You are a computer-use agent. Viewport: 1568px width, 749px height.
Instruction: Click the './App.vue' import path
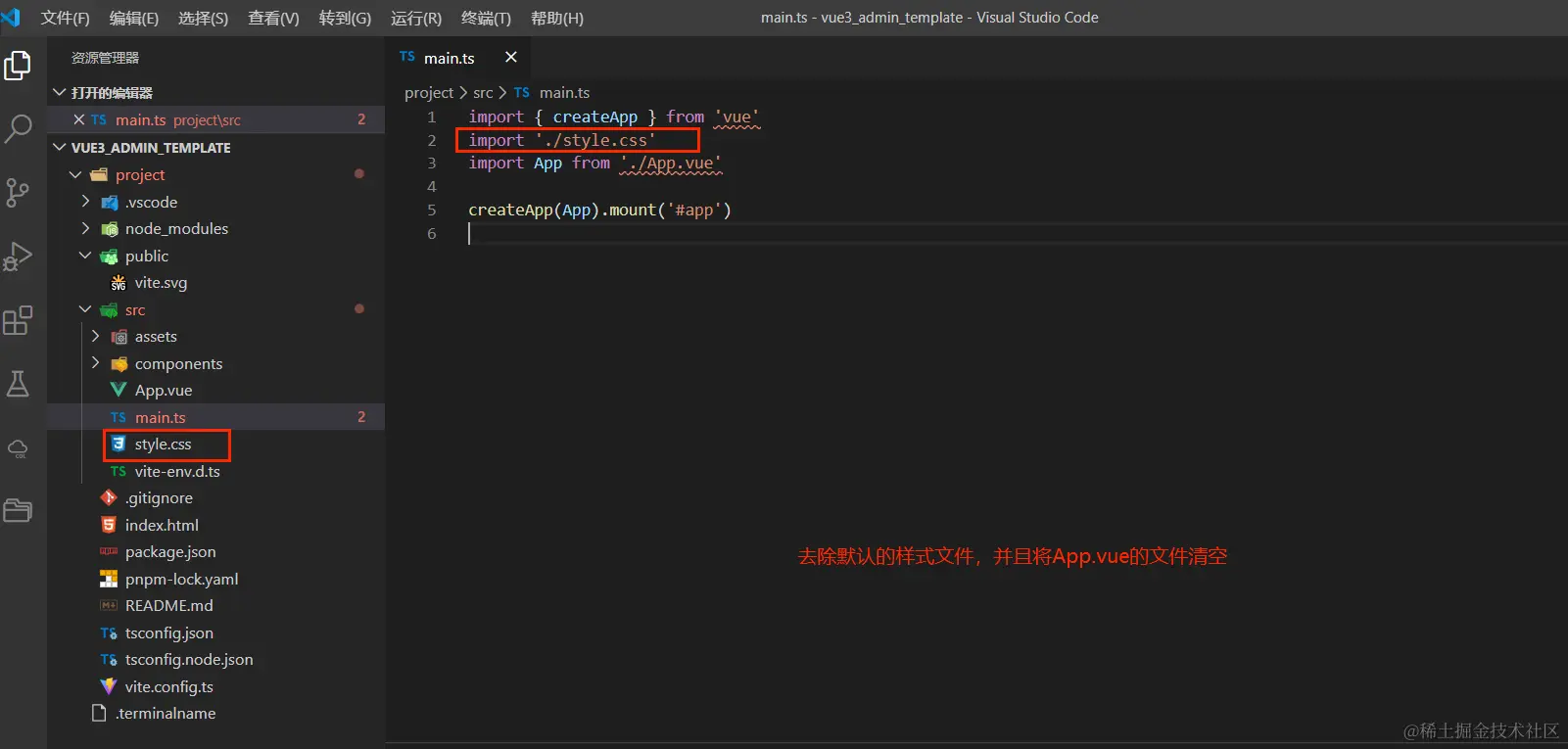pos(671,163)
